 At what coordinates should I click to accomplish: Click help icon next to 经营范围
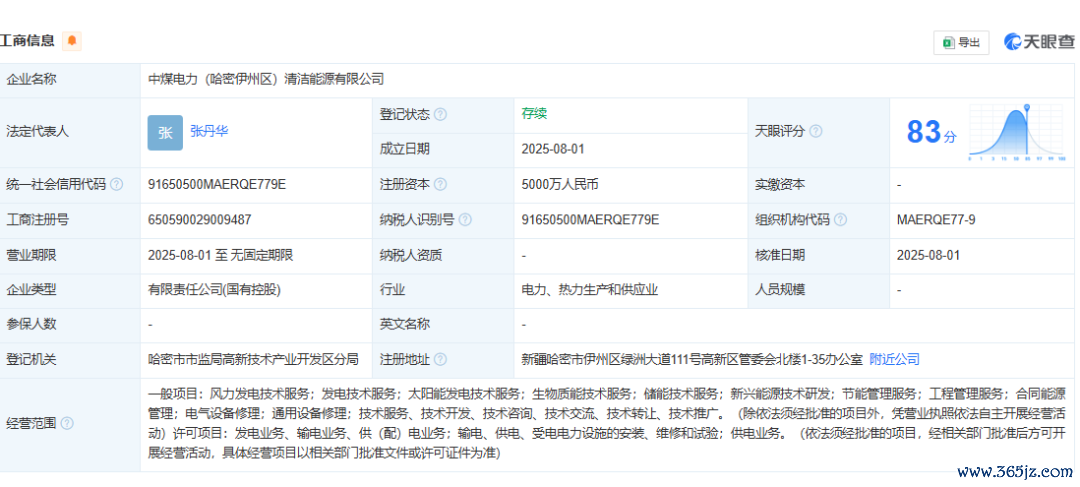tap(68, 424)
